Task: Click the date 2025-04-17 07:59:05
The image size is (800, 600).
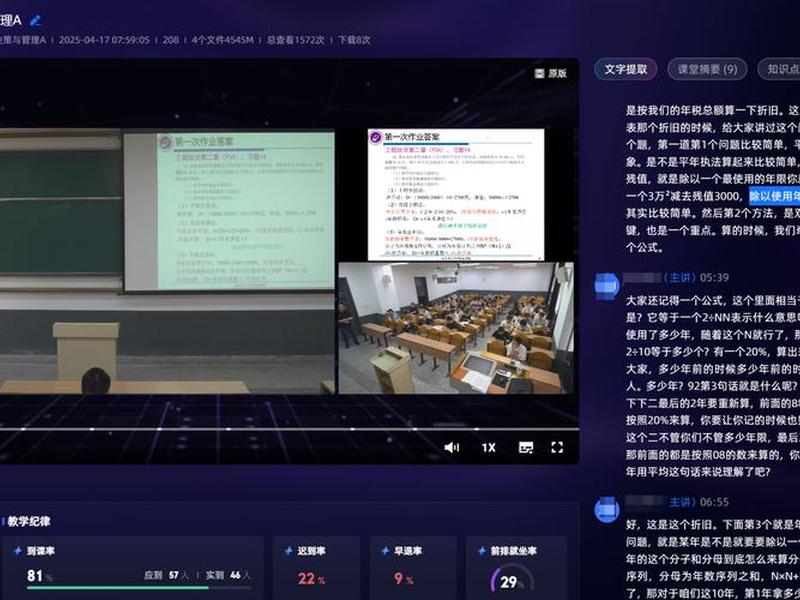Action: [x=104, y=40]
